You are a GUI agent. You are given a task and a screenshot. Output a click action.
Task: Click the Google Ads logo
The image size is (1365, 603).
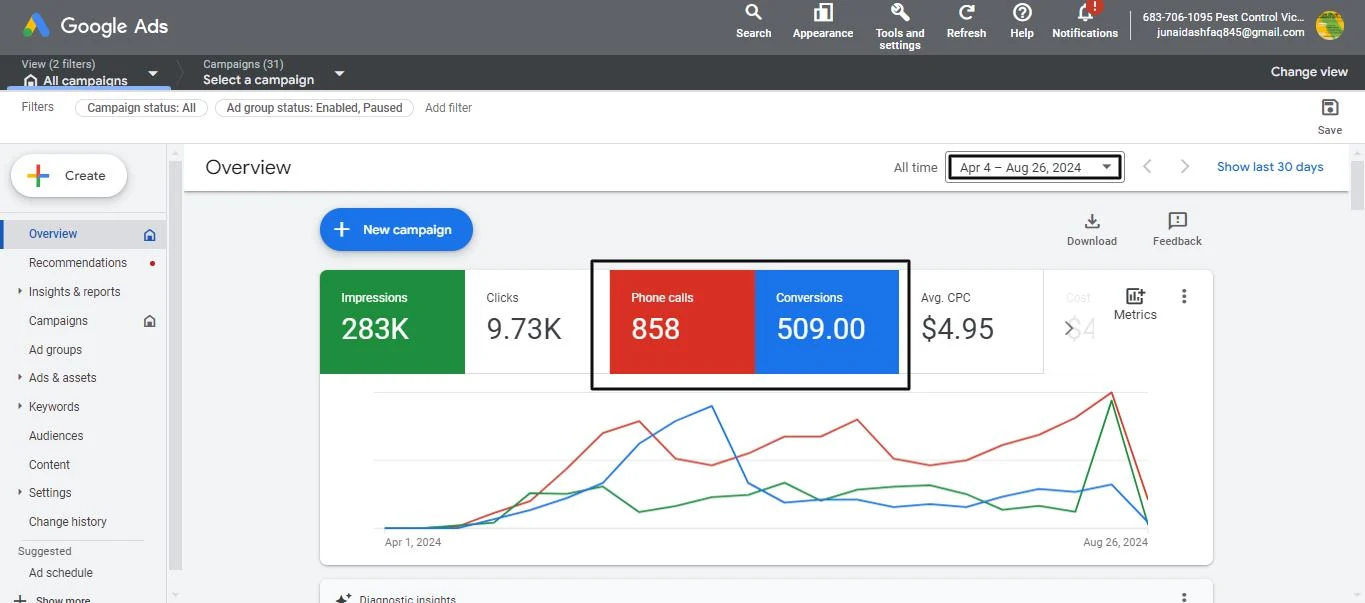click(x=96, y=26)
